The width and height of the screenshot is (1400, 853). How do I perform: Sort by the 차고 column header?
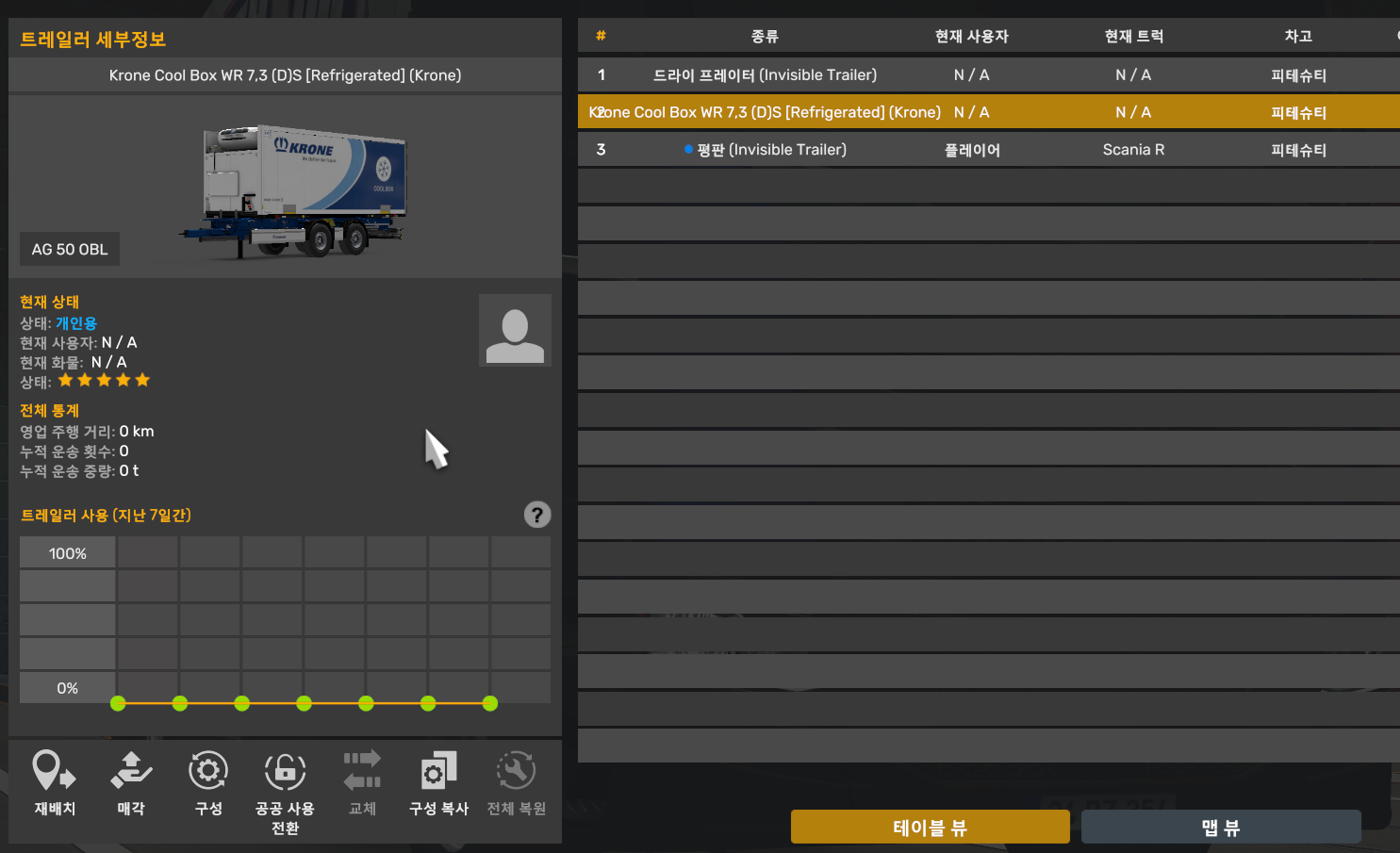pos(1298,36)
